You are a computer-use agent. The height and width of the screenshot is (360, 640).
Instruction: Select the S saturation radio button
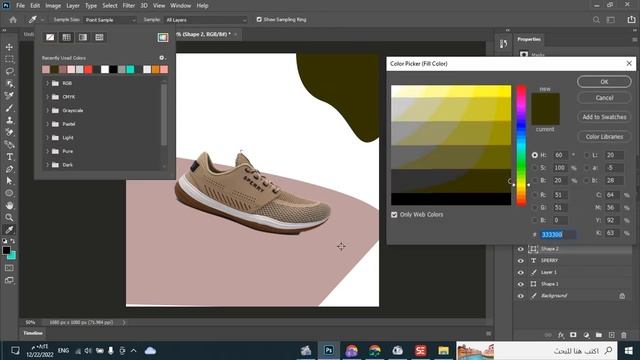(x=535, y=168)
